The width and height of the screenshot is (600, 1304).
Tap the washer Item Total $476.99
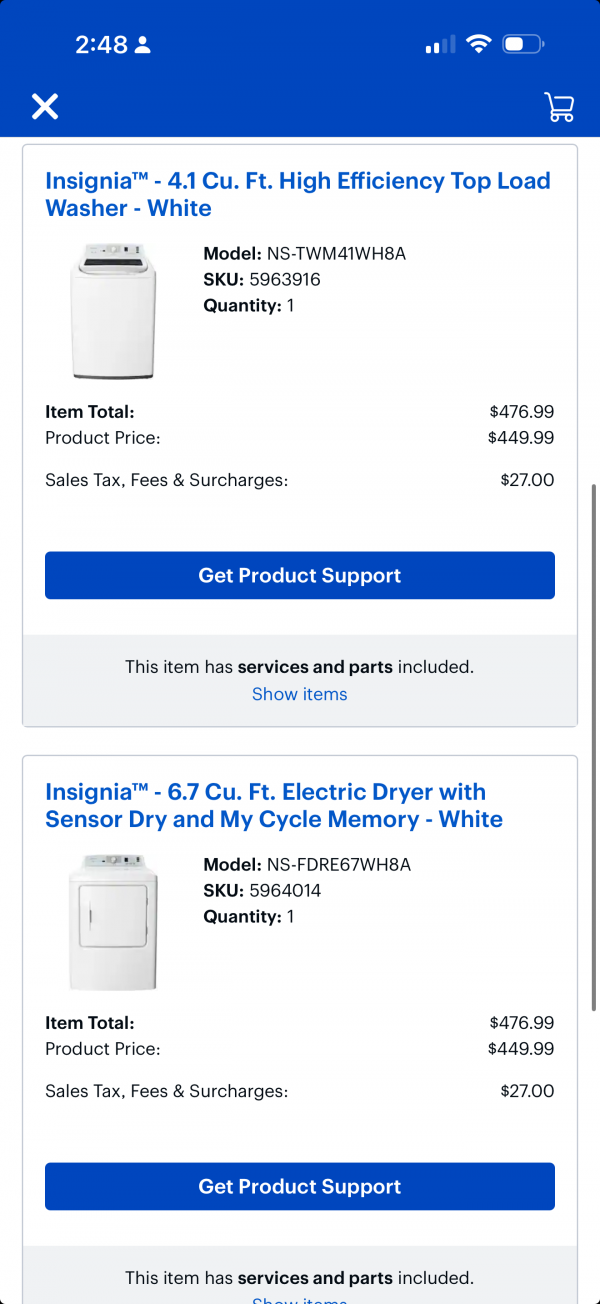[521, 412]
